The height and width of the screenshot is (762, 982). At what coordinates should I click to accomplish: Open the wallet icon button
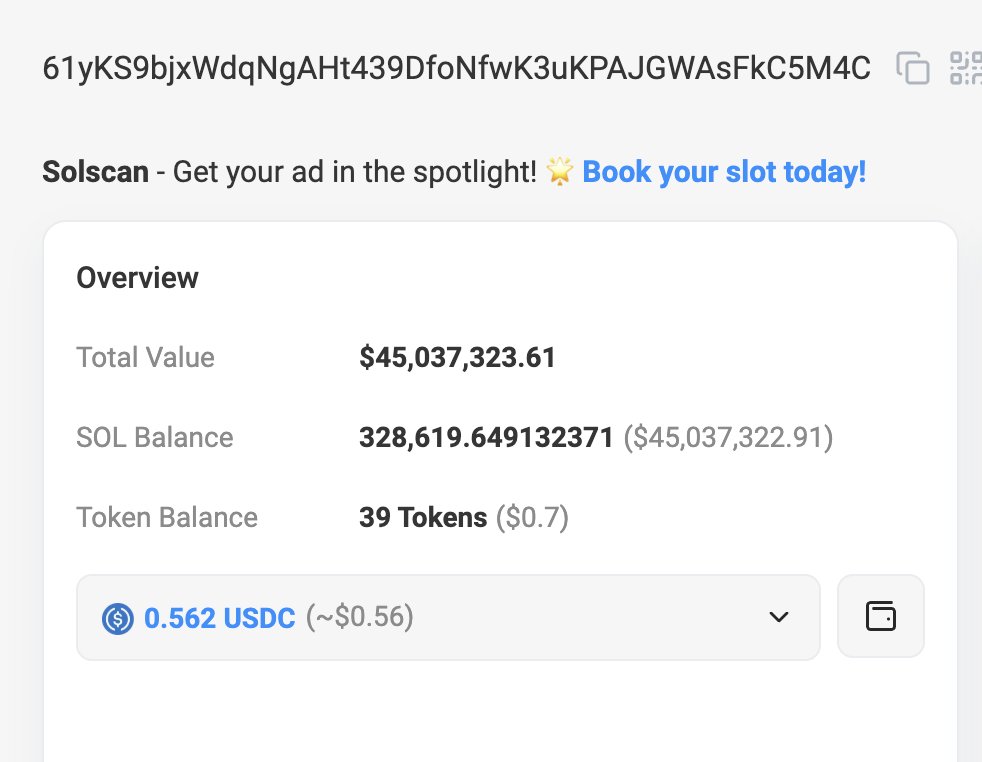880,617
